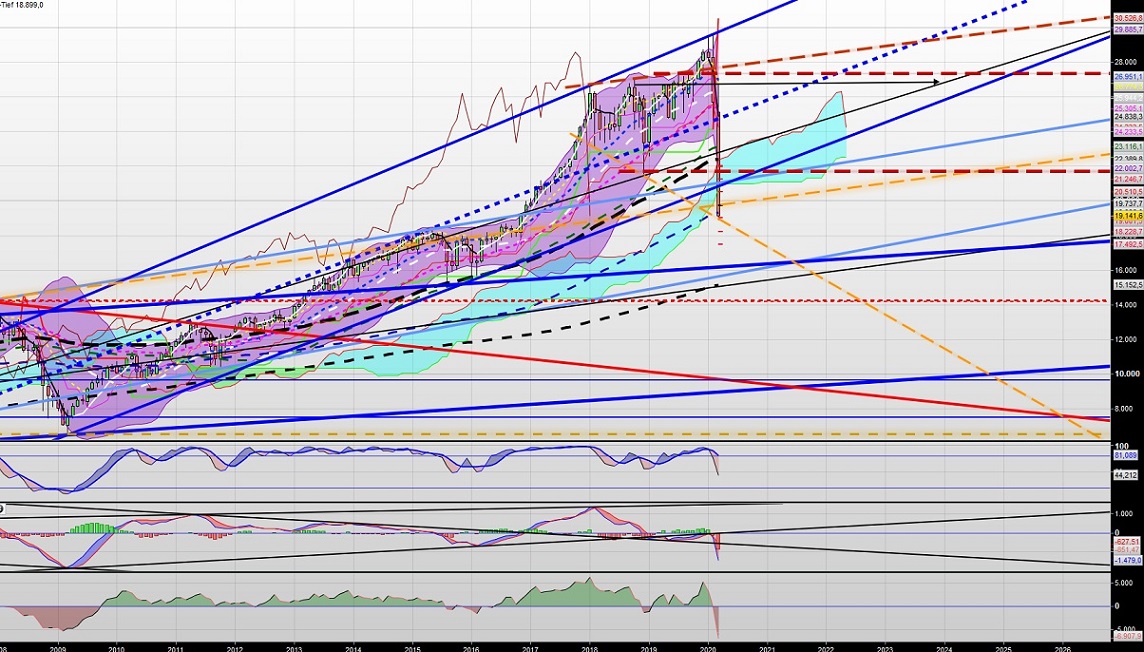
Task: Select the 19.737,7 price label
Action: (1127, 204)
